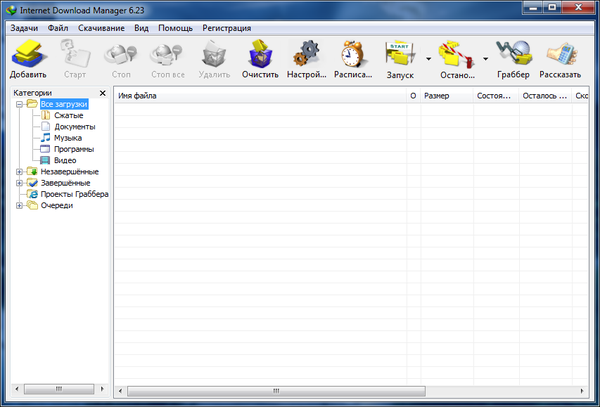Open Настройки (Options) gear icon
Viewport: 600px width, 407px height.
[x=306, y=56]
